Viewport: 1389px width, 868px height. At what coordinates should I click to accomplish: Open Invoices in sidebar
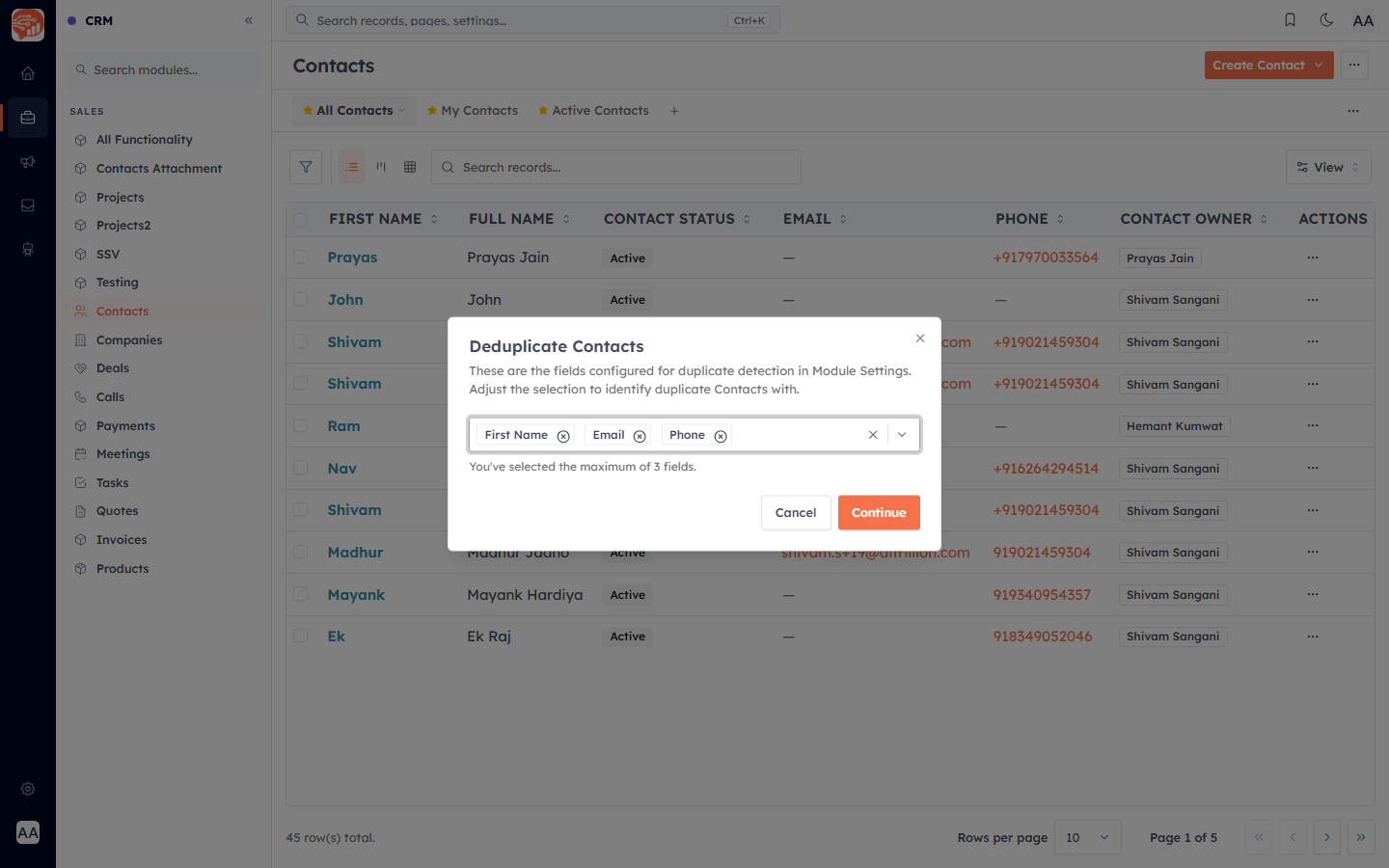pyautogui.click(x=122, y=540)
